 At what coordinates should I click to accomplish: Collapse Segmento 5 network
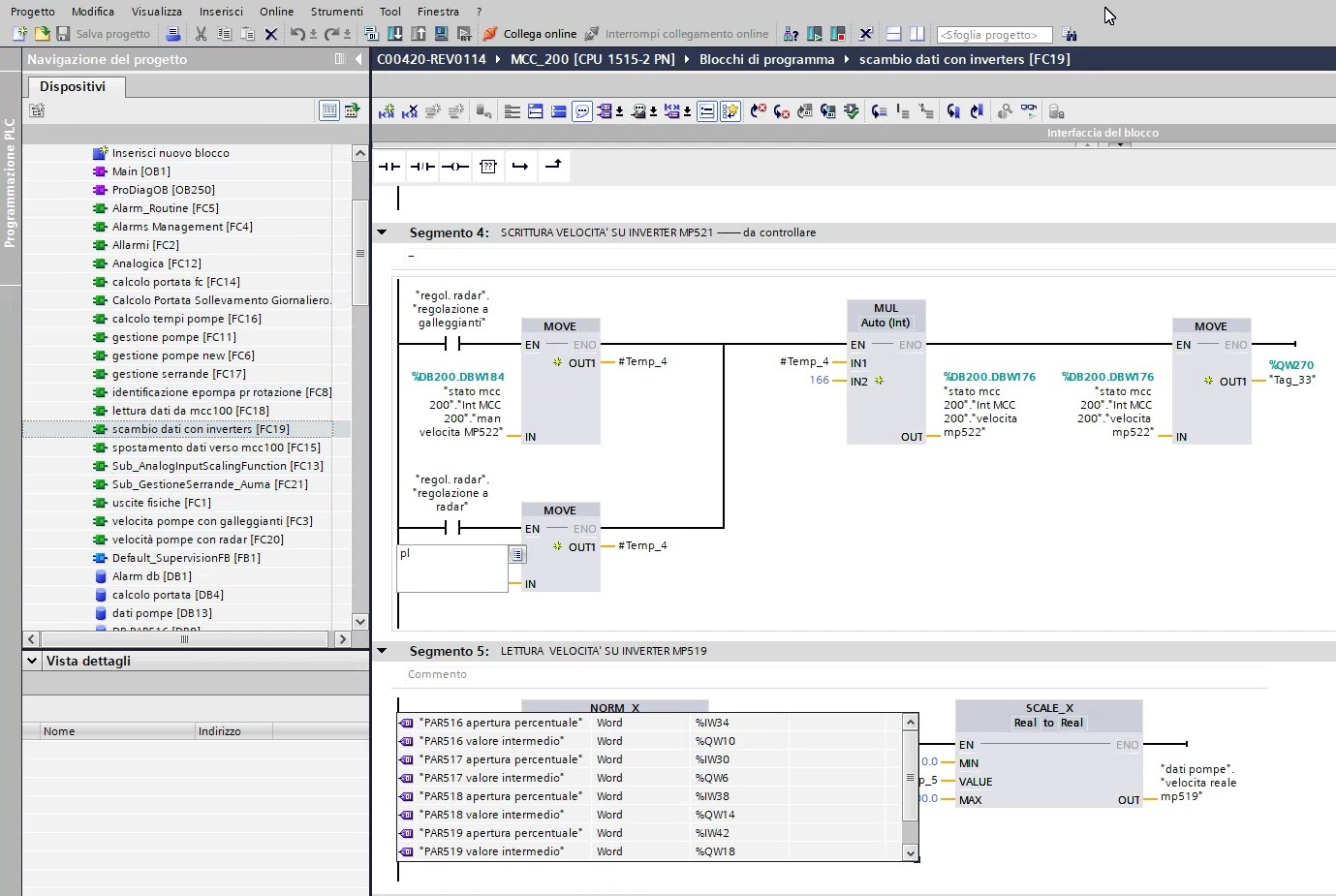[382, 651]
